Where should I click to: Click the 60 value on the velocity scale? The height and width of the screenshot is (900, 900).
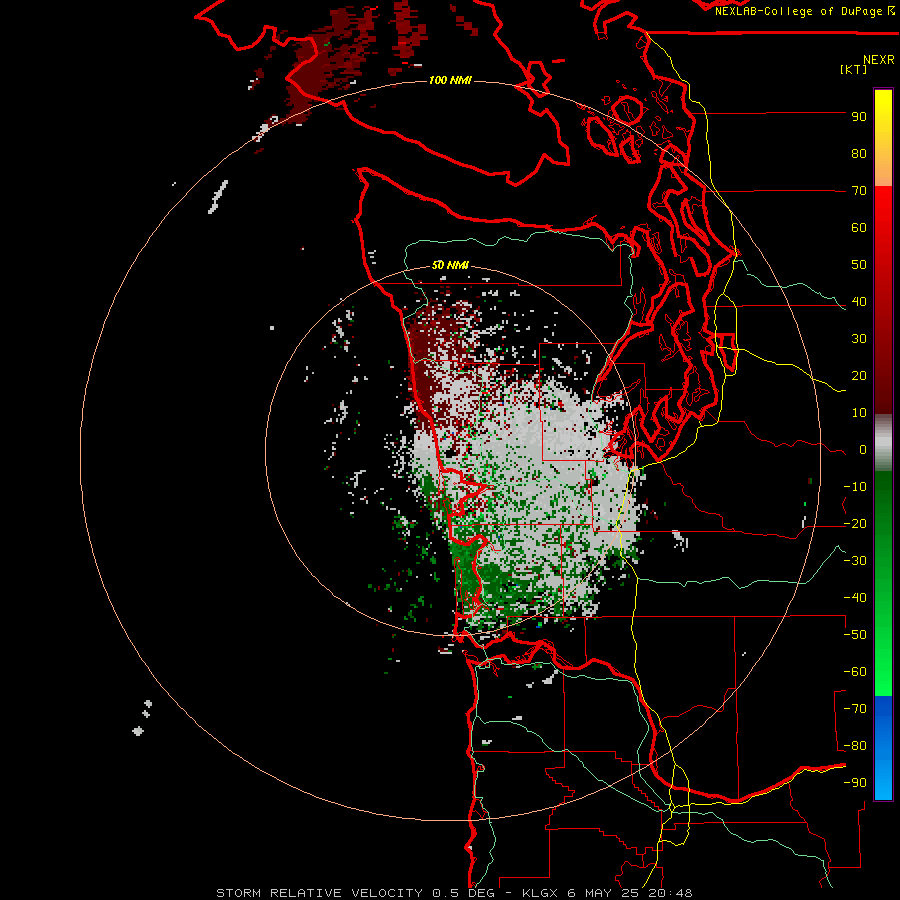tap(859, 228)
